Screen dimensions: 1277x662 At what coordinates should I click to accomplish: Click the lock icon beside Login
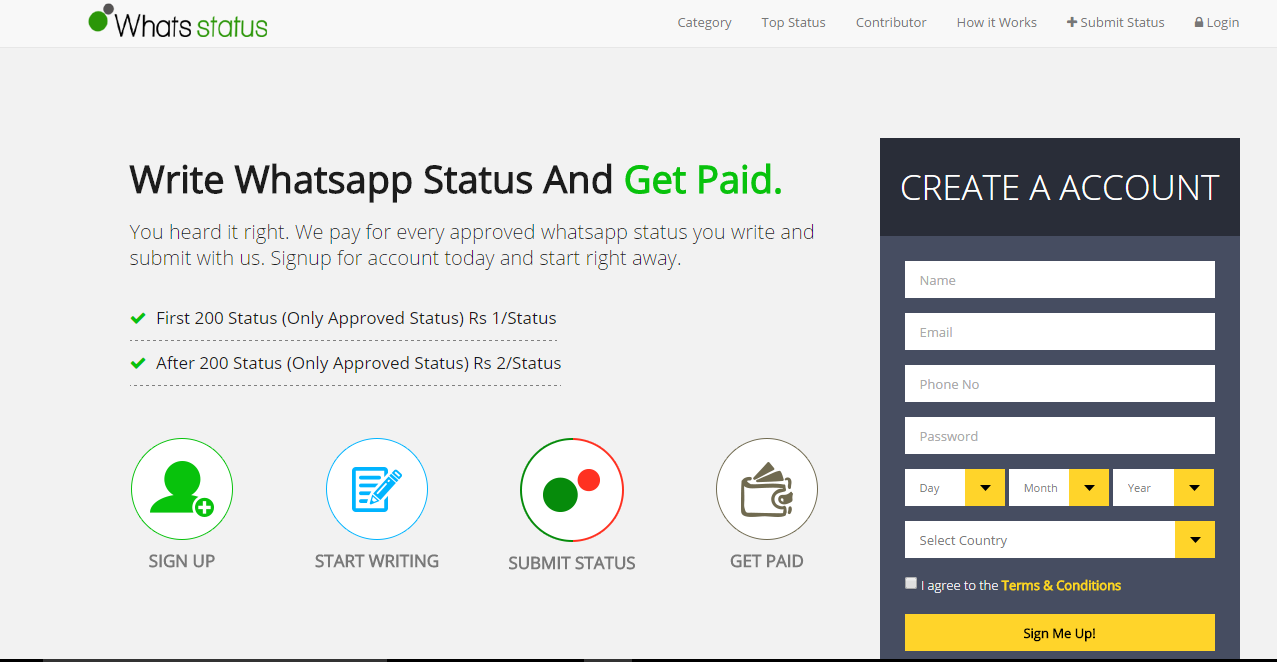tap(1199, 22)
